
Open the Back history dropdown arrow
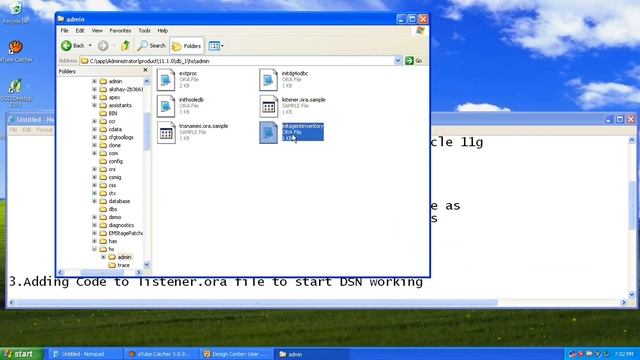pos(90,46)
